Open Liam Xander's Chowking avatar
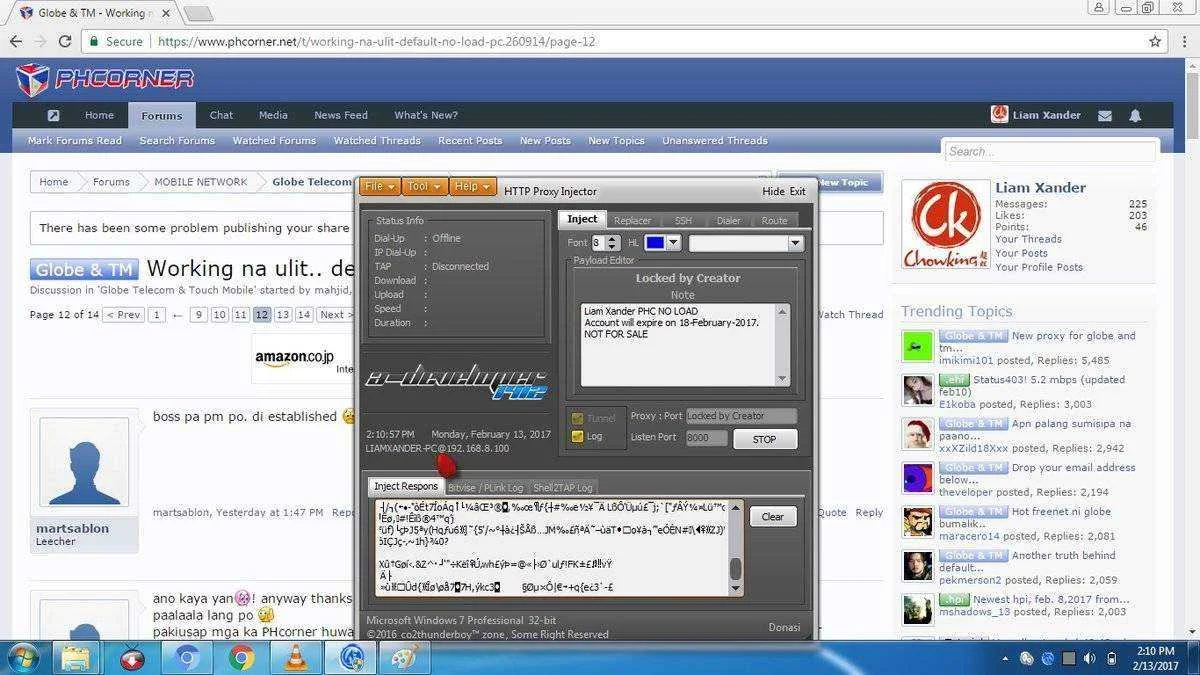The image size is (1200, 675). click(945, 226)
